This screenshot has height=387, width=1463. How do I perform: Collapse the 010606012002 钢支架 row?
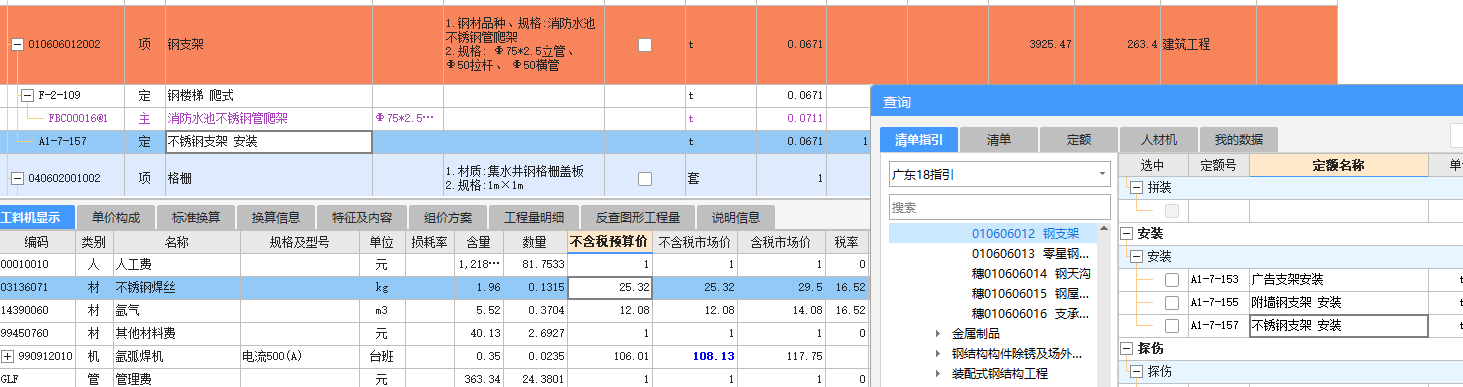tap(18, 45)
